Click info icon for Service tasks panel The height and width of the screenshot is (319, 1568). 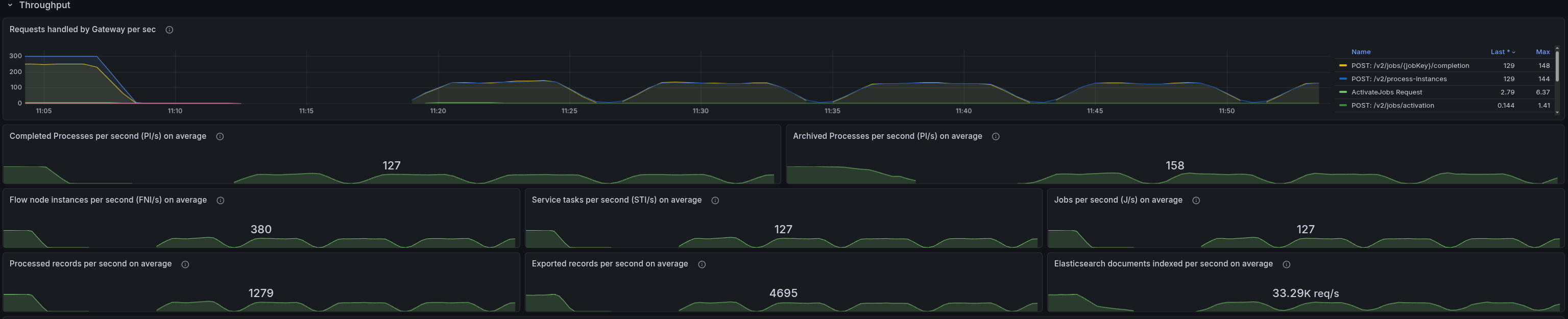click(715, 200)
